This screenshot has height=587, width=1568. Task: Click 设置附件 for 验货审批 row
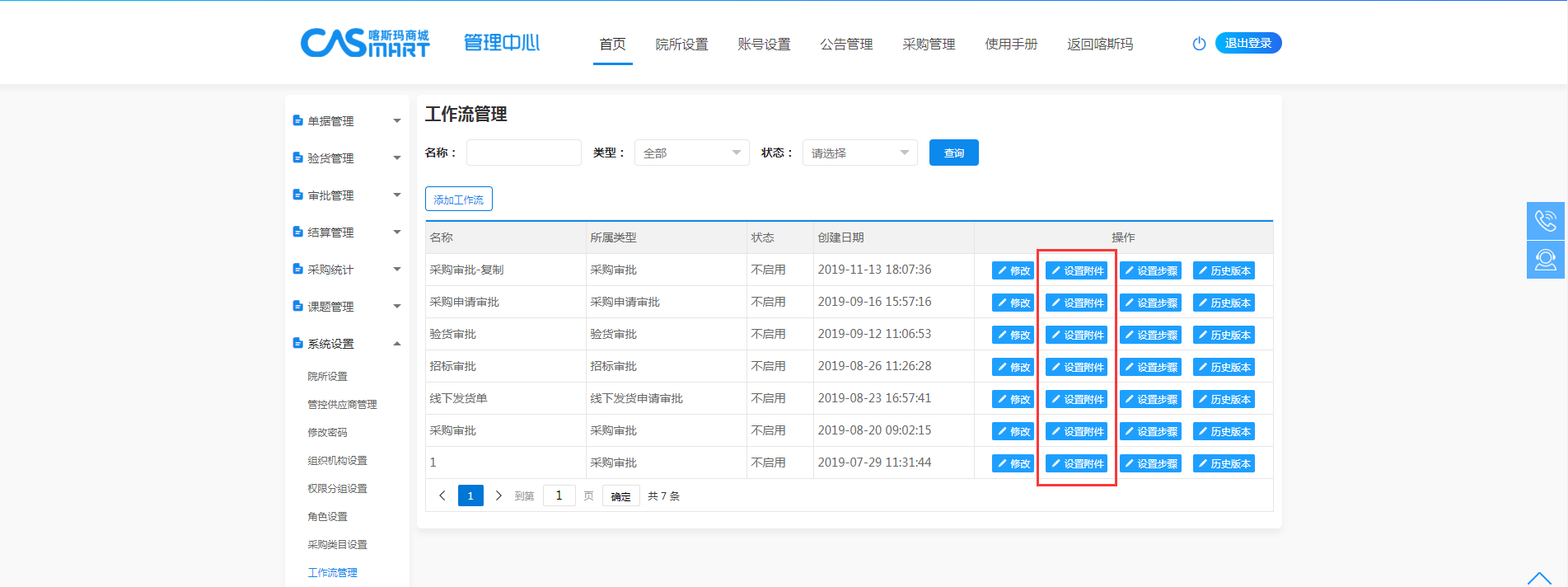click(x=1076, y=335)
